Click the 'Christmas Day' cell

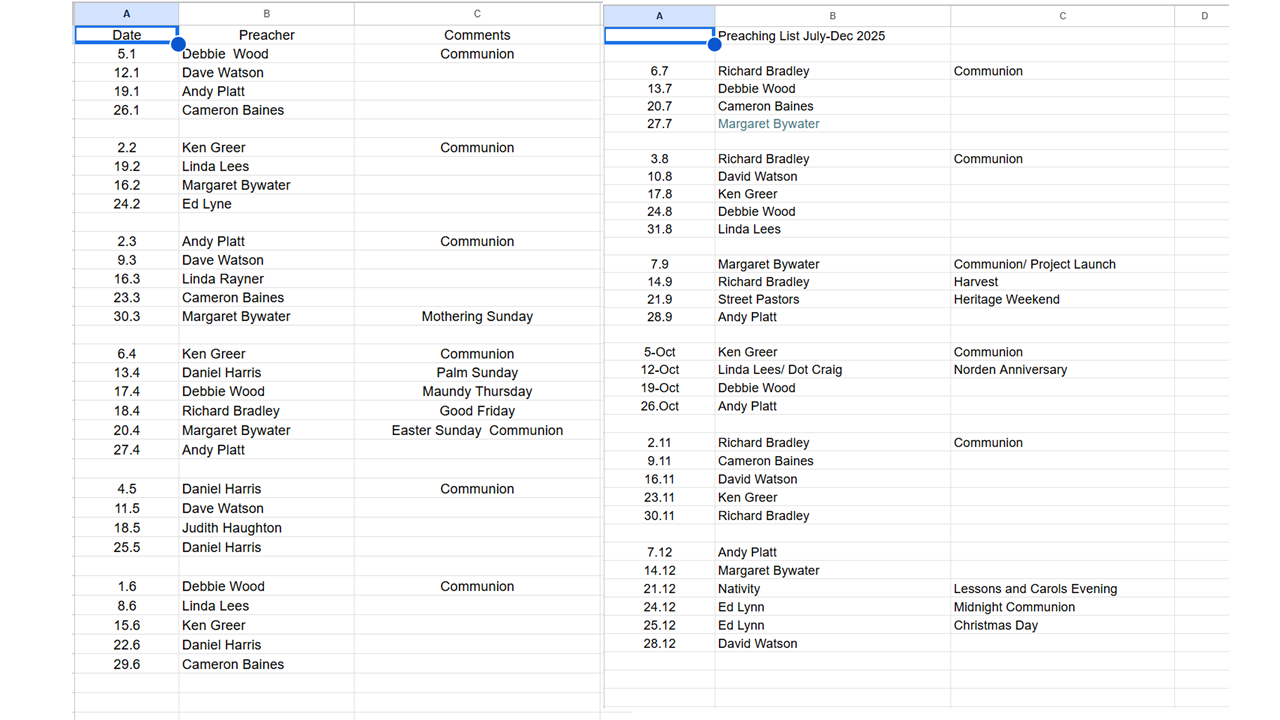coord(1062,625)
